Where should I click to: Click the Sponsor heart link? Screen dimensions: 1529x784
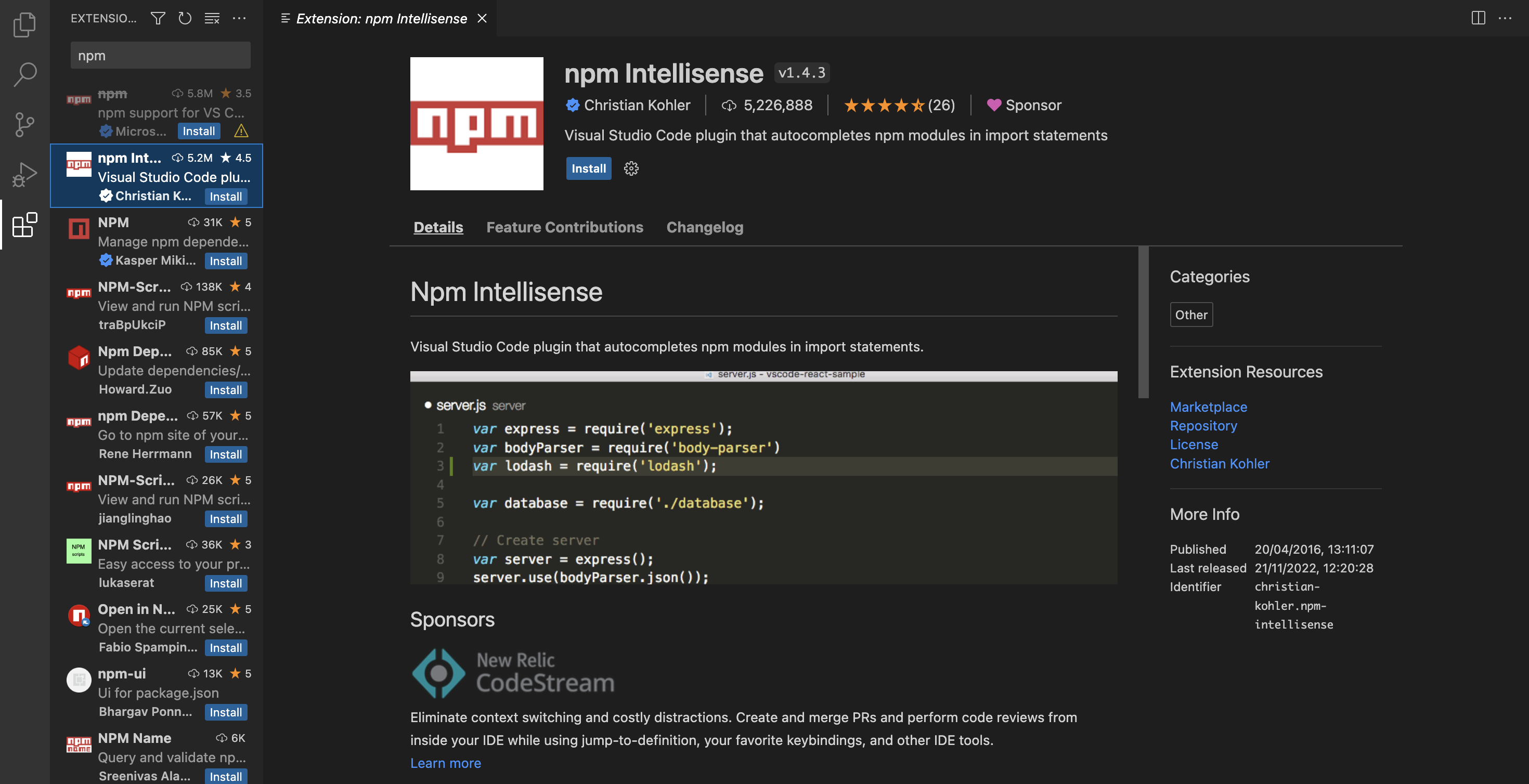pos(1024,105)
